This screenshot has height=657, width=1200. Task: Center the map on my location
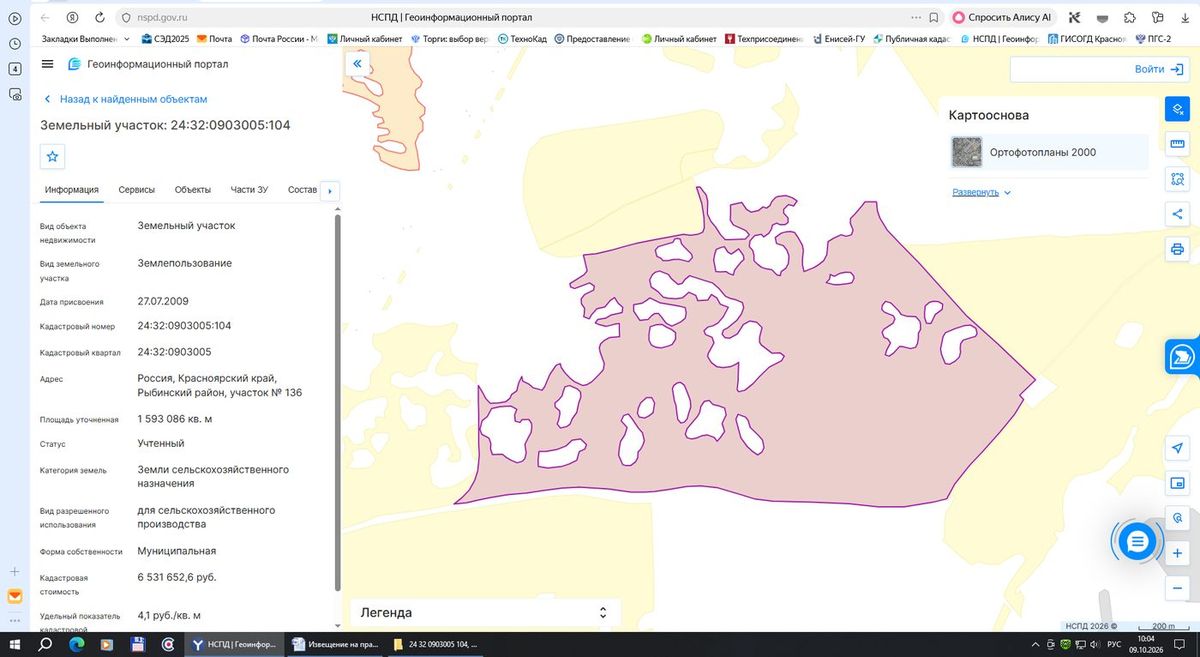click(1177, 448)
